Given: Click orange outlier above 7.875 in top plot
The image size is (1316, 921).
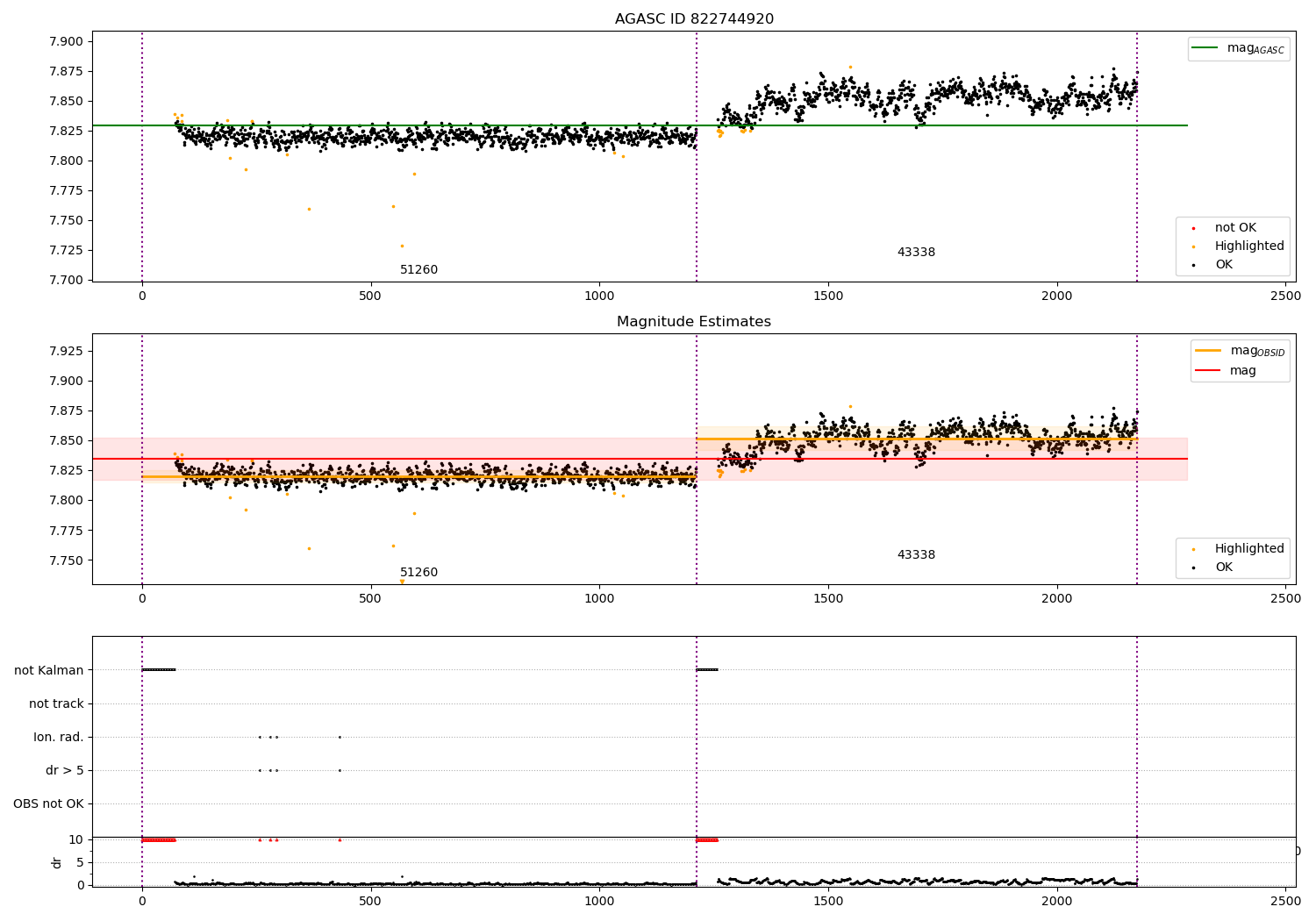Looking at the screenshot, I should [x=850, y=67].
